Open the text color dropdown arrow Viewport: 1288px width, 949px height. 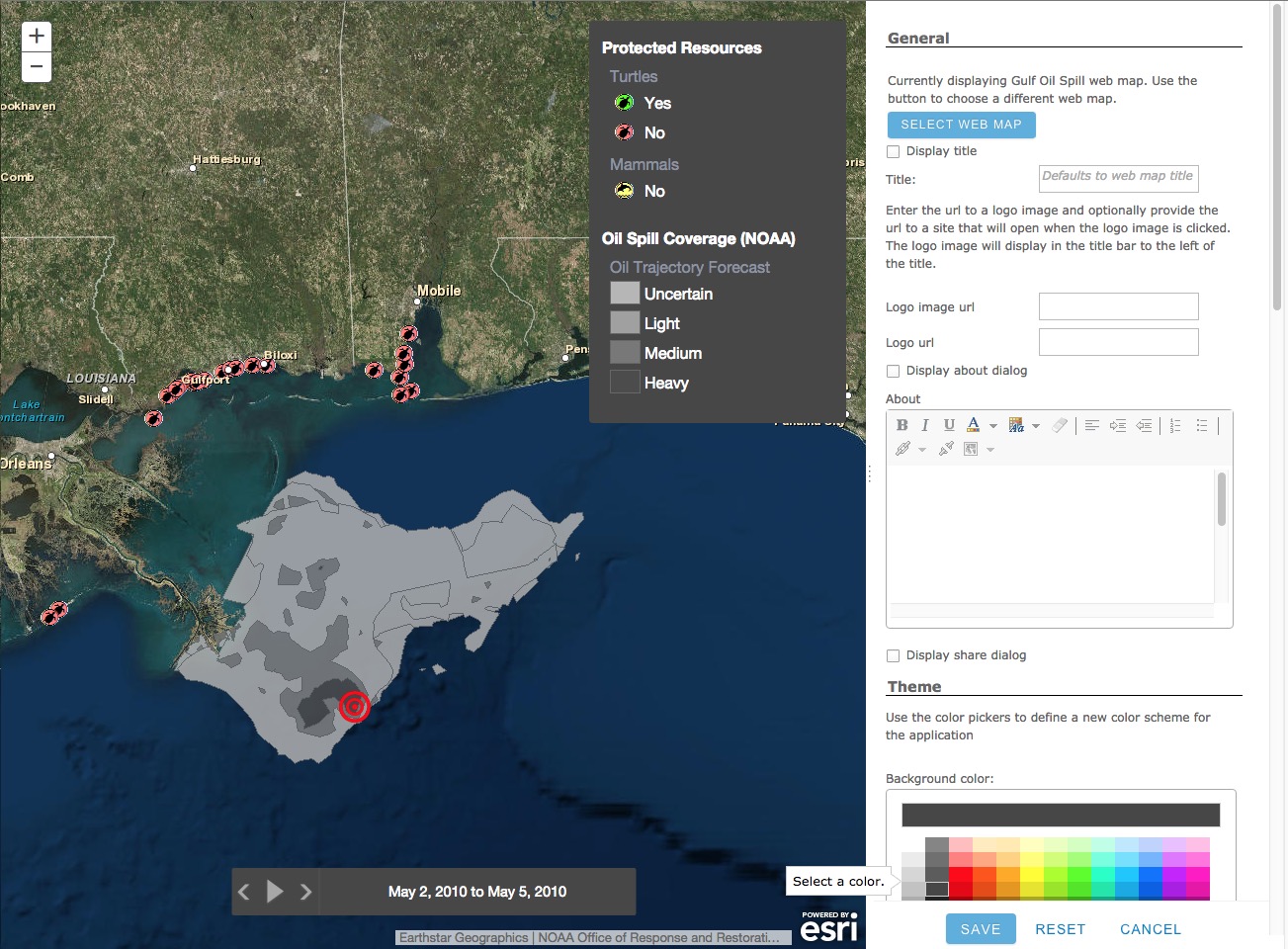click(993, 426)
